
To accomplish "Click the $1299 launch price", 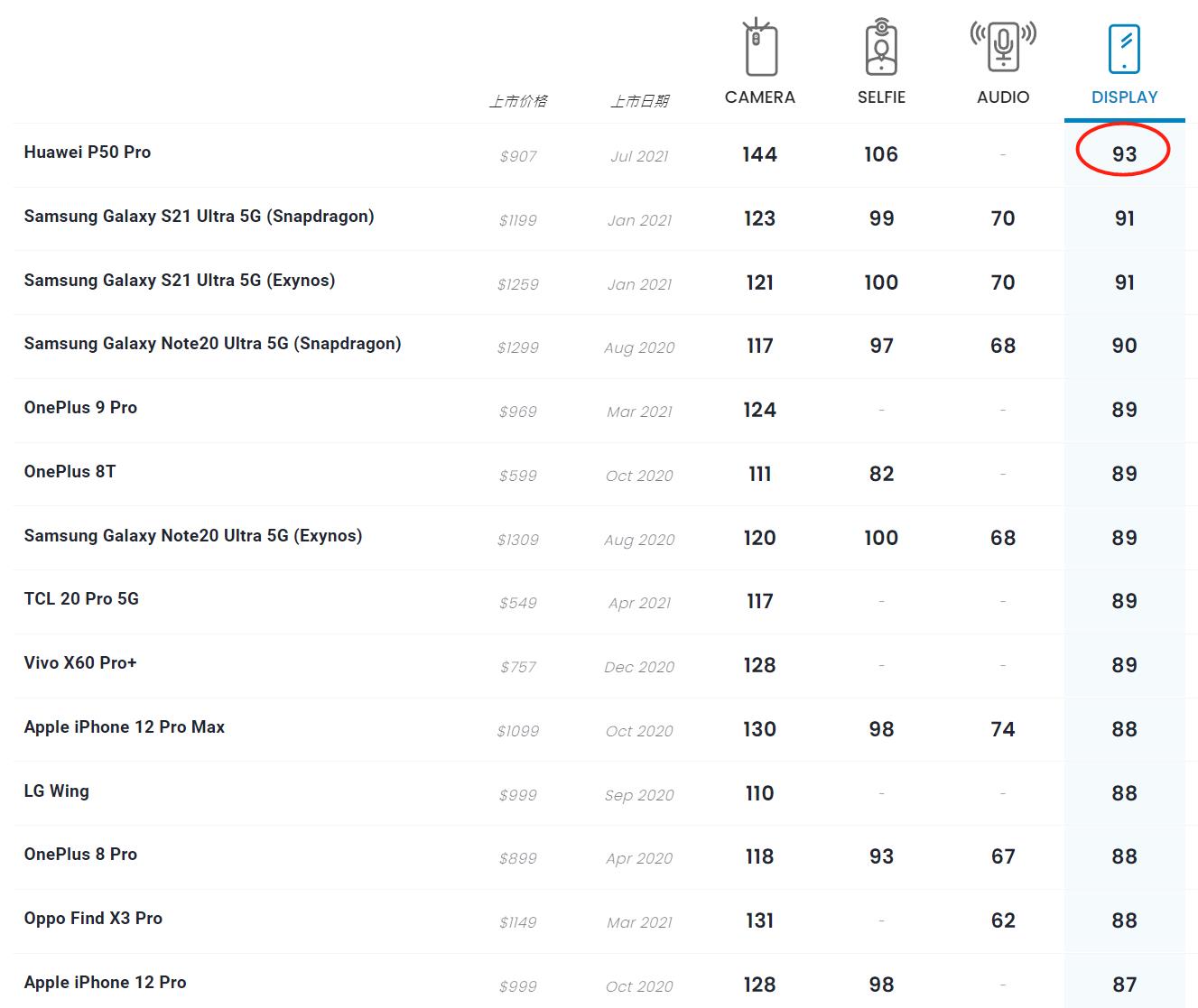I will [x=518, y=347].
